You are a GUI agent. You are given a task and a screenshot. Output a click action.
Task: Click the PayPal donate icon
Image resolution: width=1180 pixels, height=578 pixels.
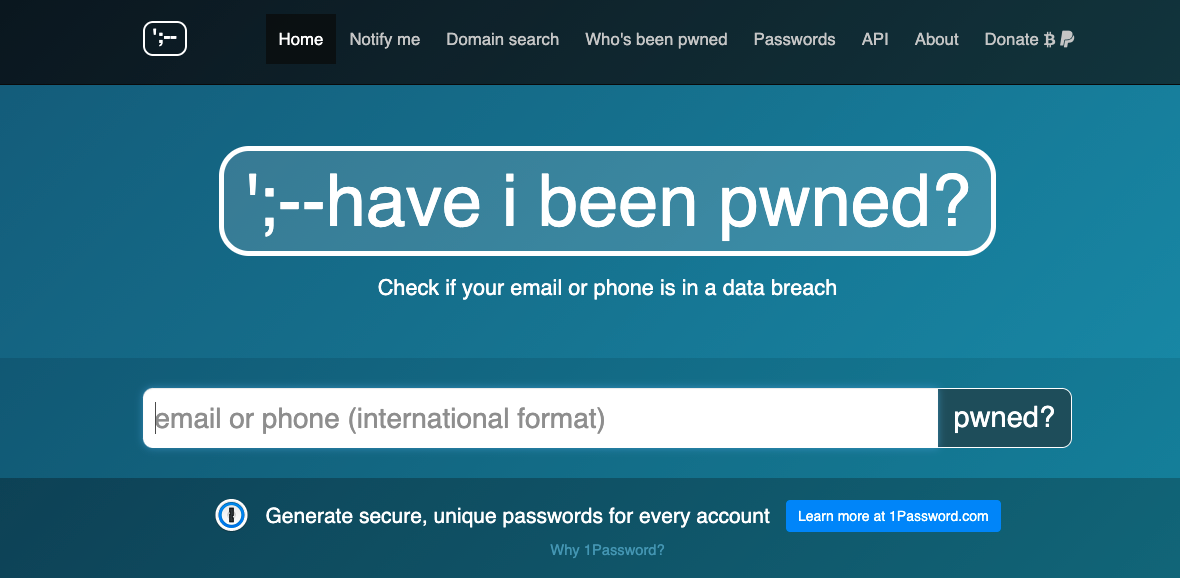coord(1067,40)
